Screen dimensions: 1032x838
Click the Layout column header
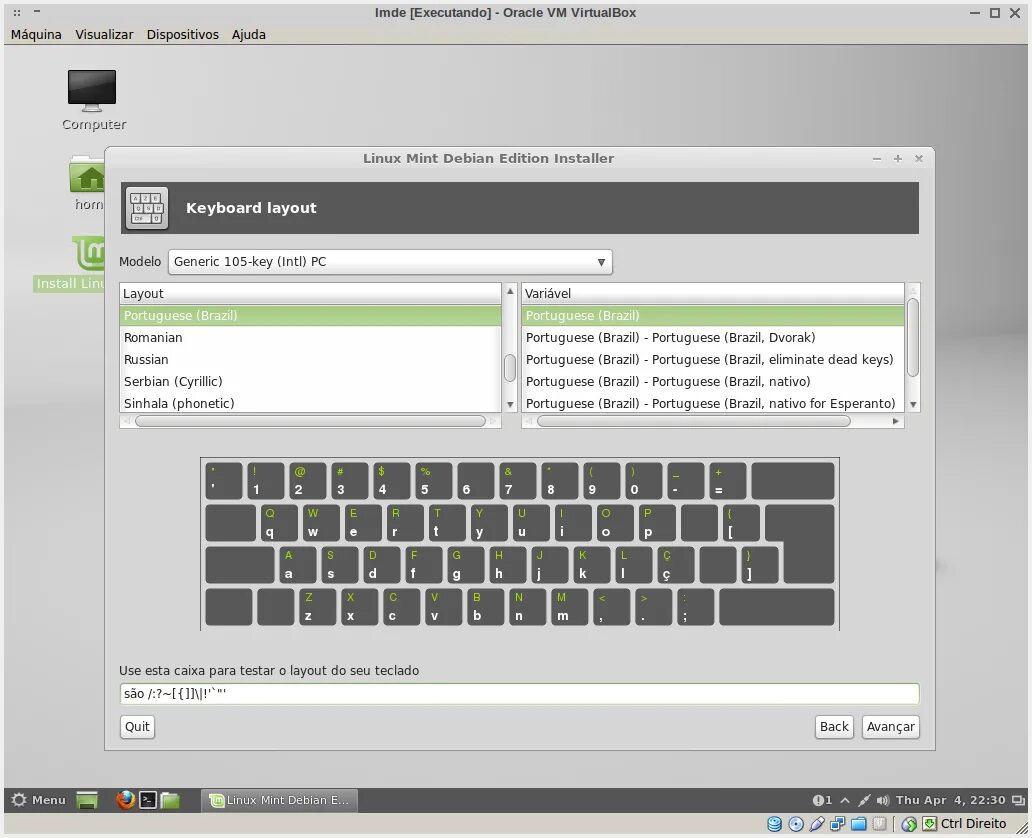pos(310,294)
